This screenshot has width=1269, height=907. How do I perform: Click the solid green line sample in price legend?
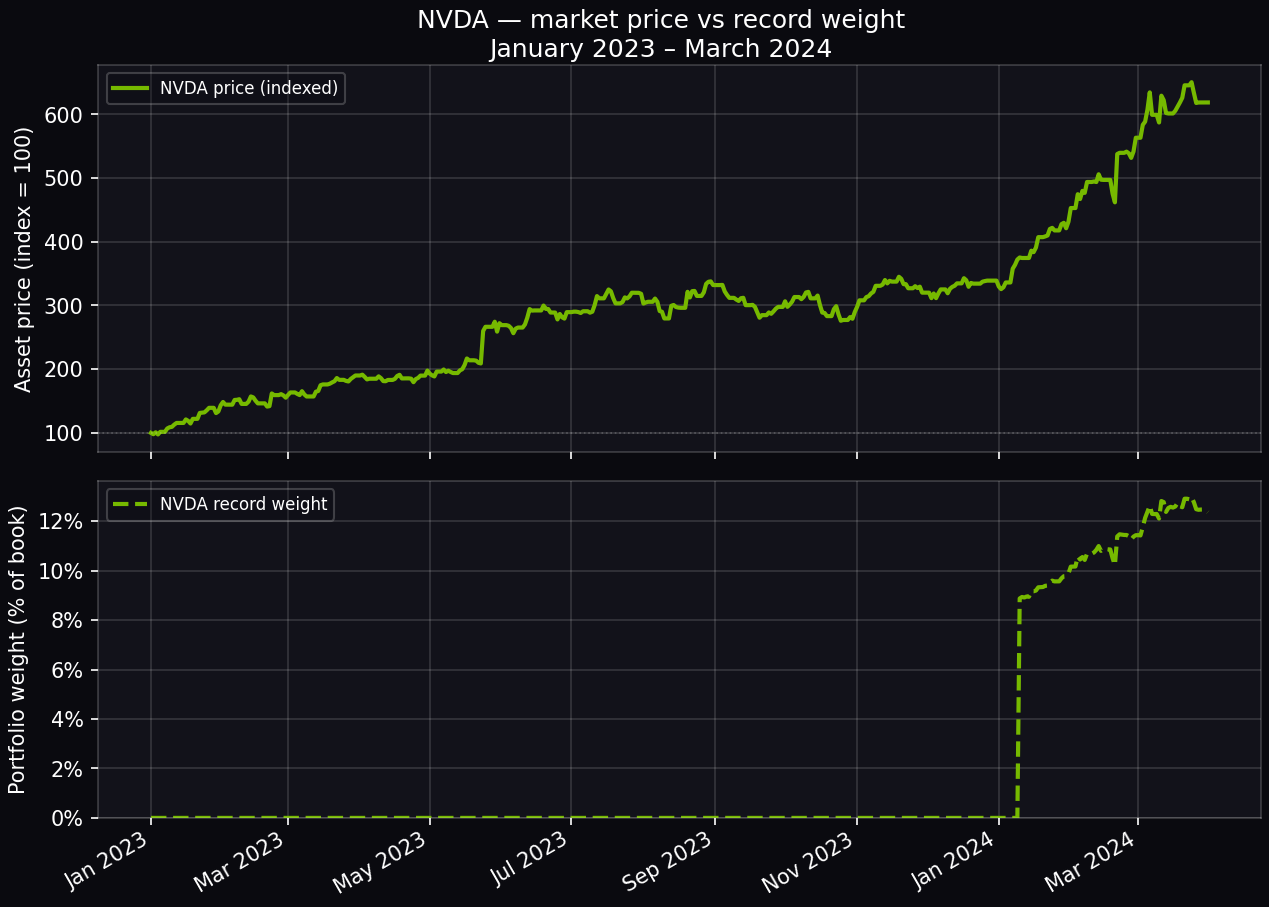pyautogui.click(x=131, y=89)
